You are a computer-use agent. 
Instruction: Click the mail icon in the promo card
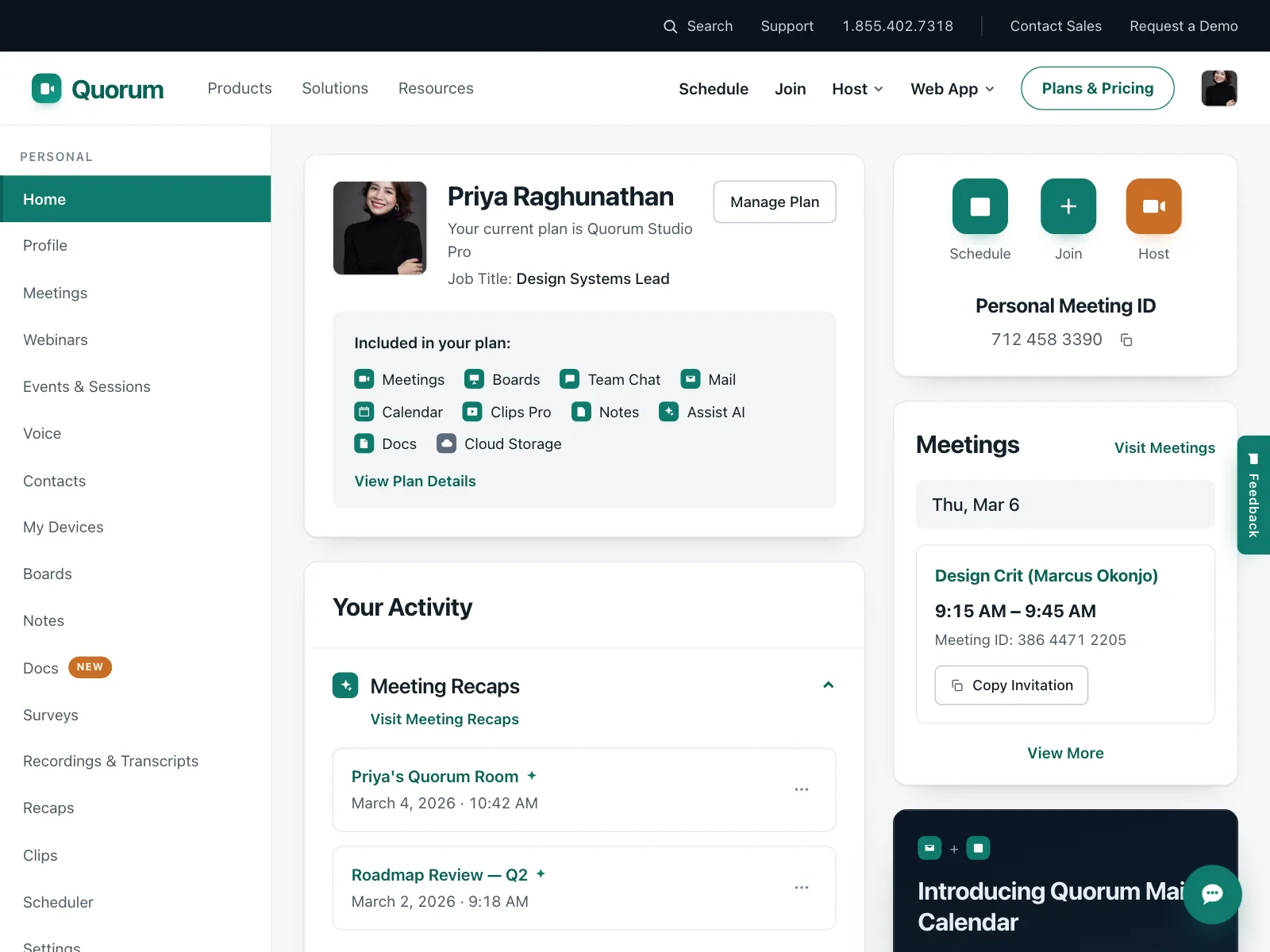929,848
